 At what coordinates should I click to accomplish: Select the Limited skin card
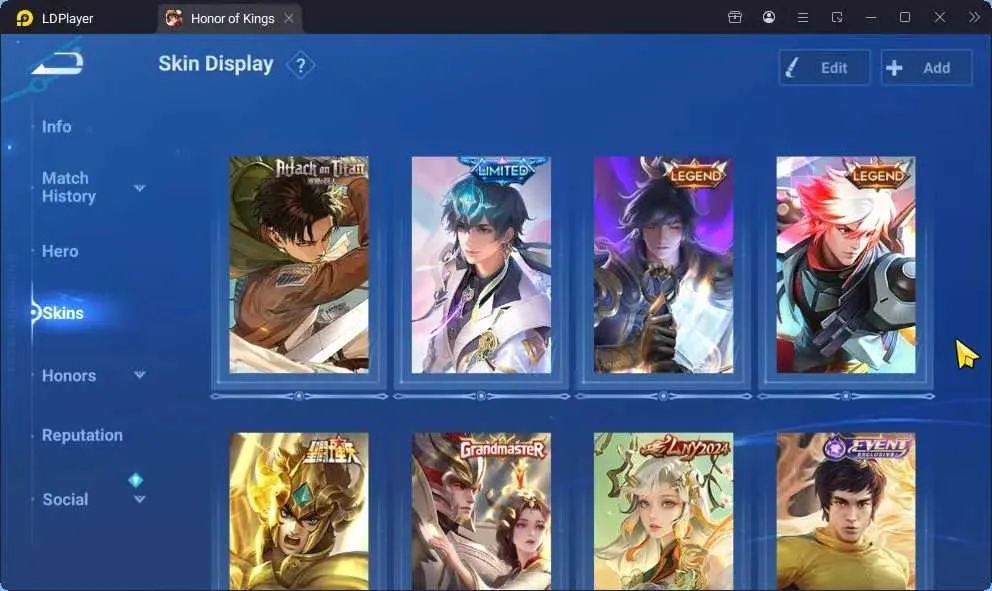click(481, 264)
